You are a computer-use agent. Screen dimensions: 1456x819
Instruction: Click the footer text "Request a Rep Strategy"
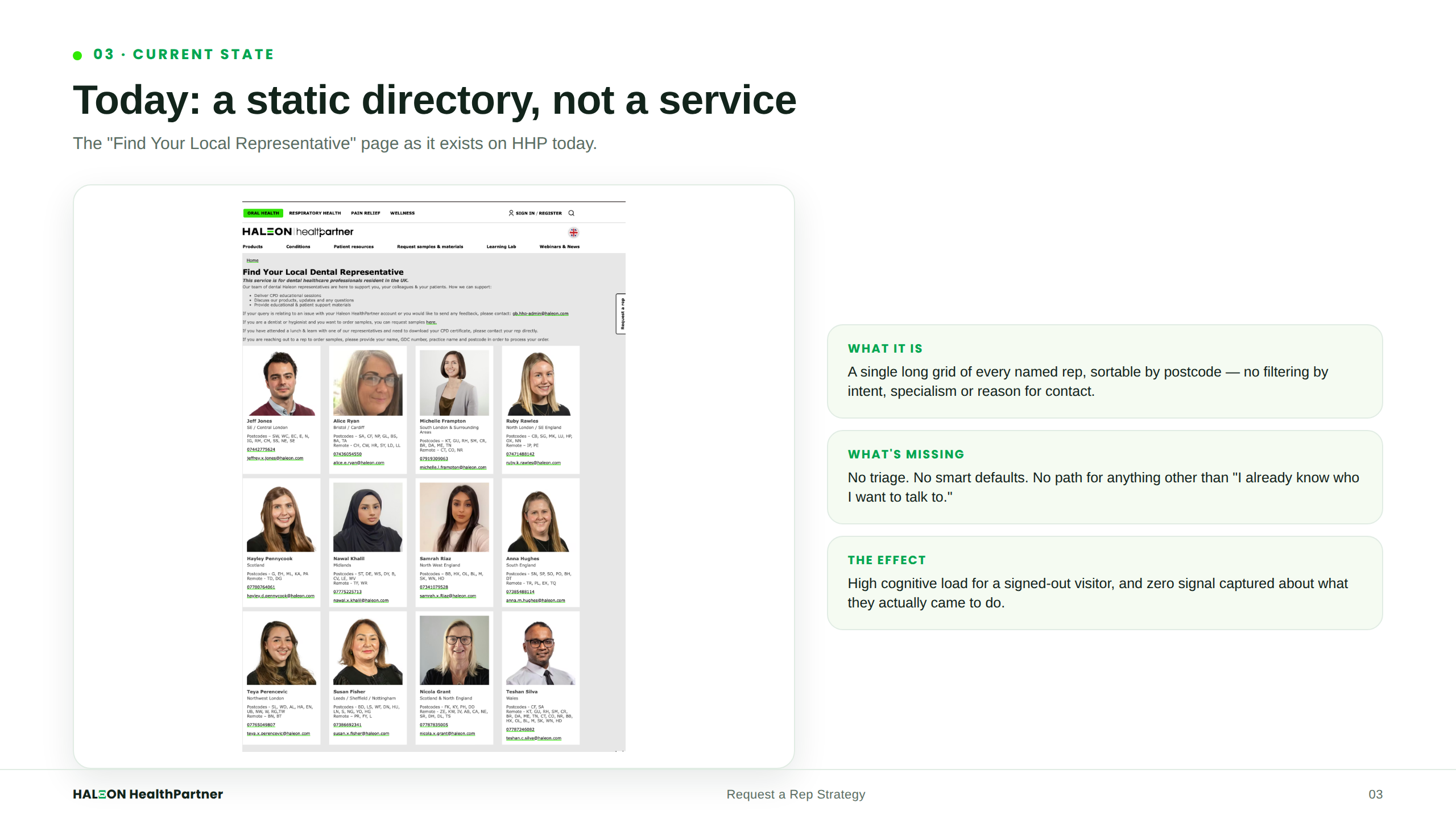point(796,795)
